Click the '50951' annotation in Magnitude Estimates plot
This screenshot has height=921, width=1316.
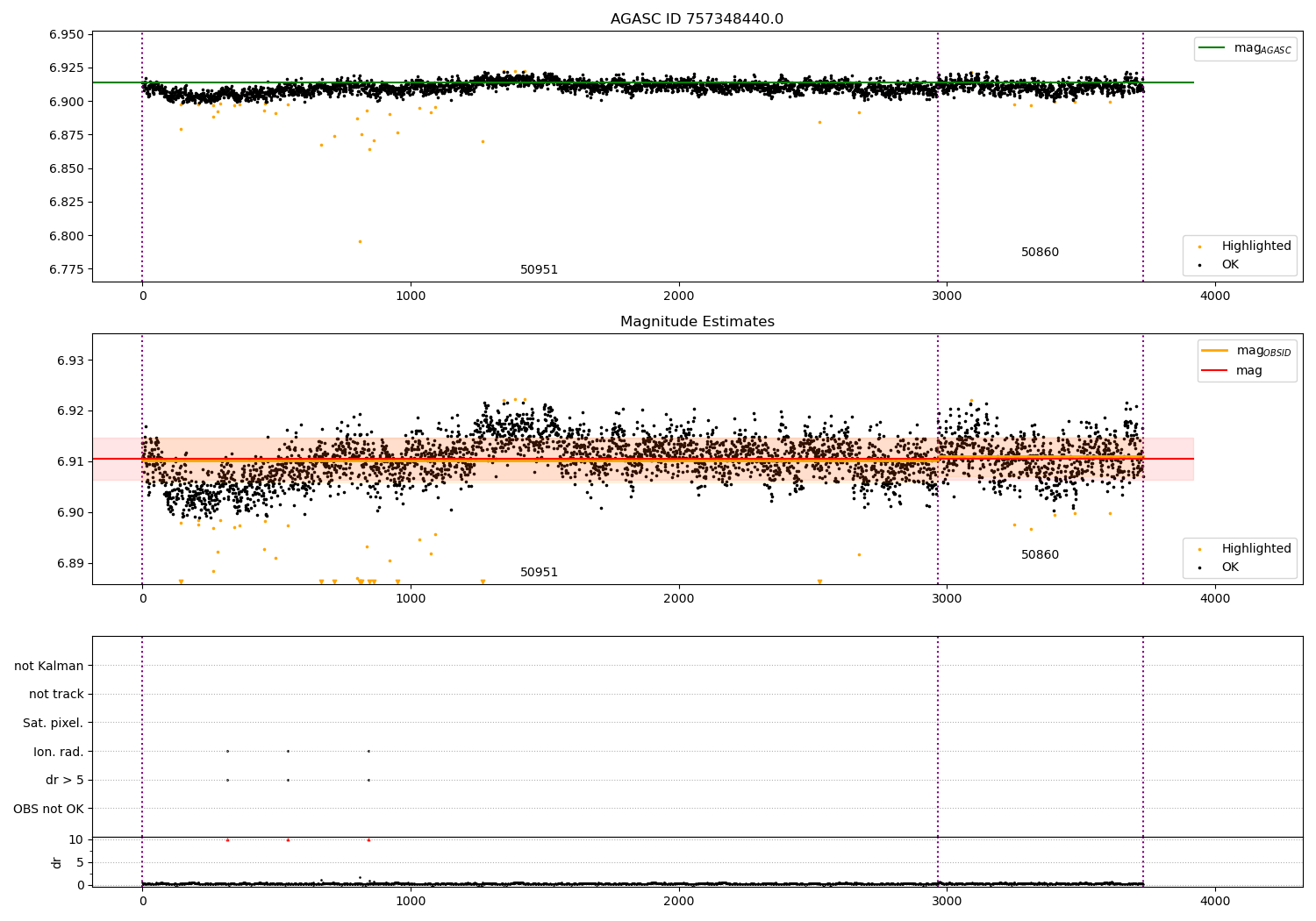click(539, 573)
